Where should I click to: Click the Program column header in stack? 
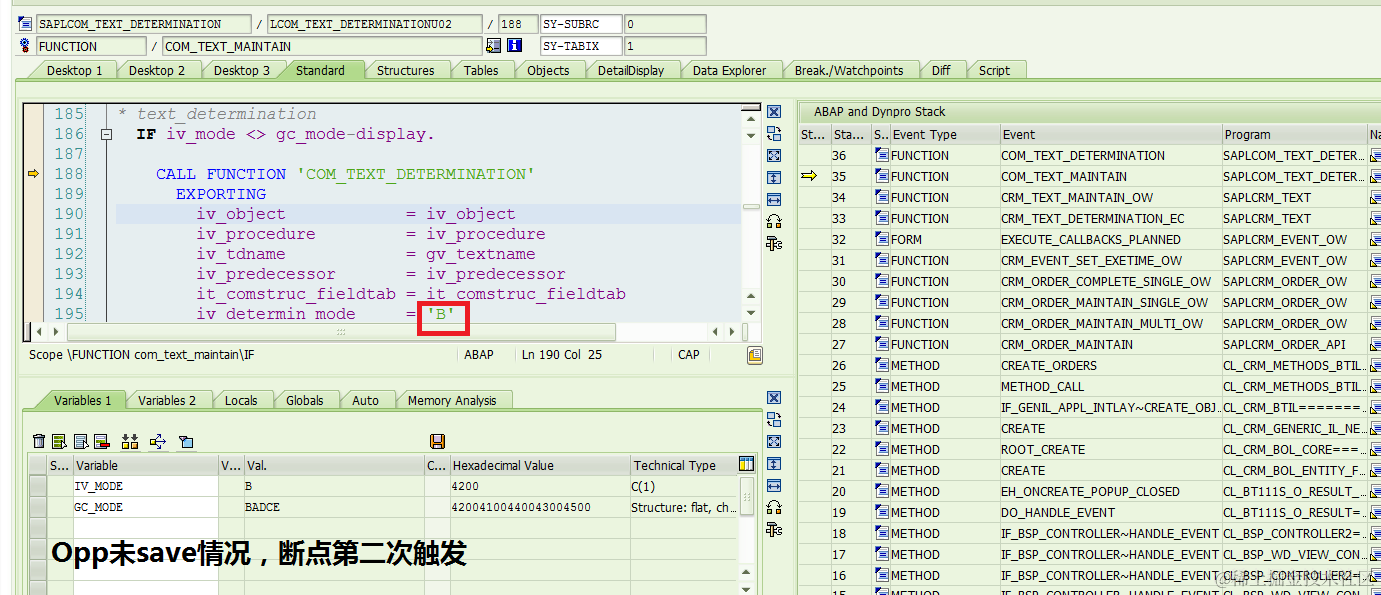[x=1294, y=134]
